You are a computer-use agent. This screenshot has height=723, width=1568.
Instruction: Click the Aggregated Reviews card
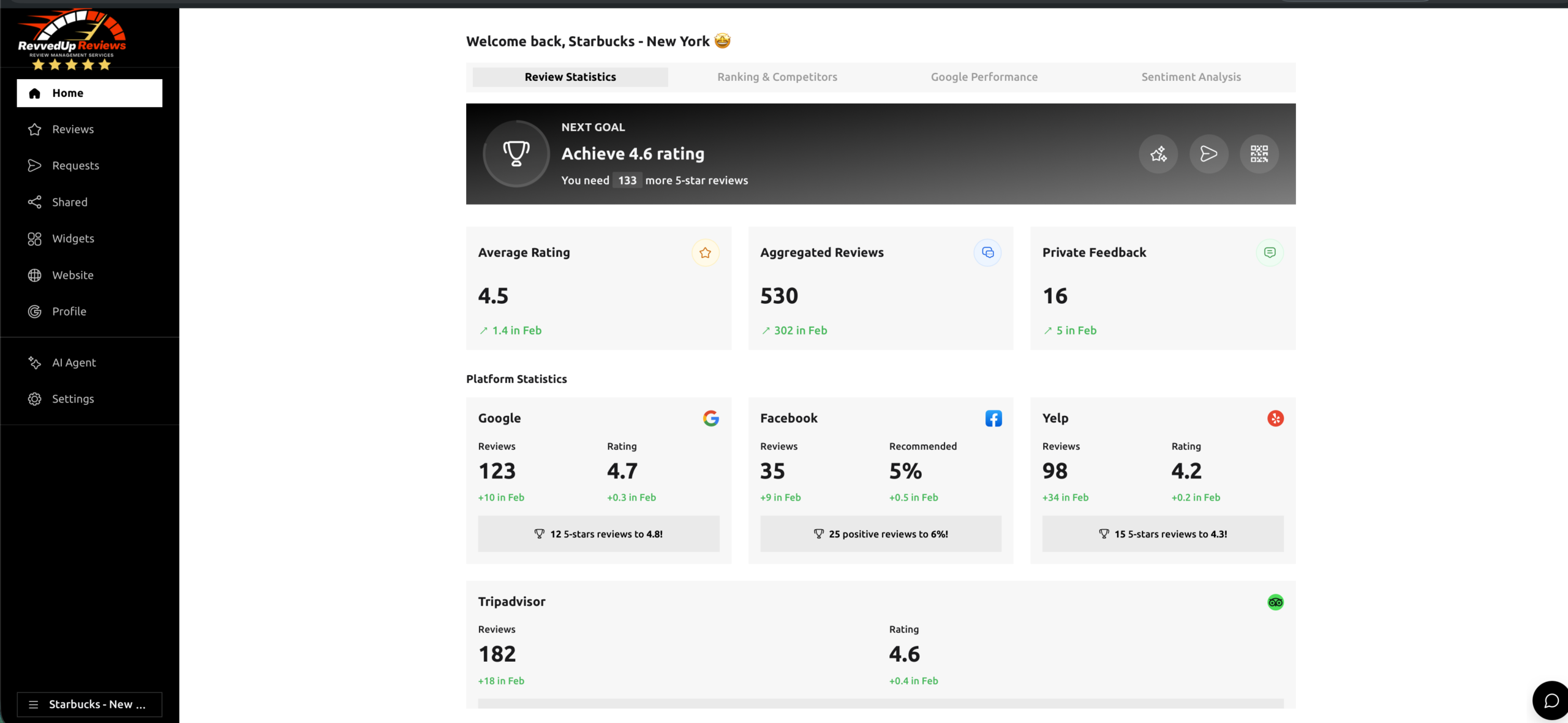point(880,289)
